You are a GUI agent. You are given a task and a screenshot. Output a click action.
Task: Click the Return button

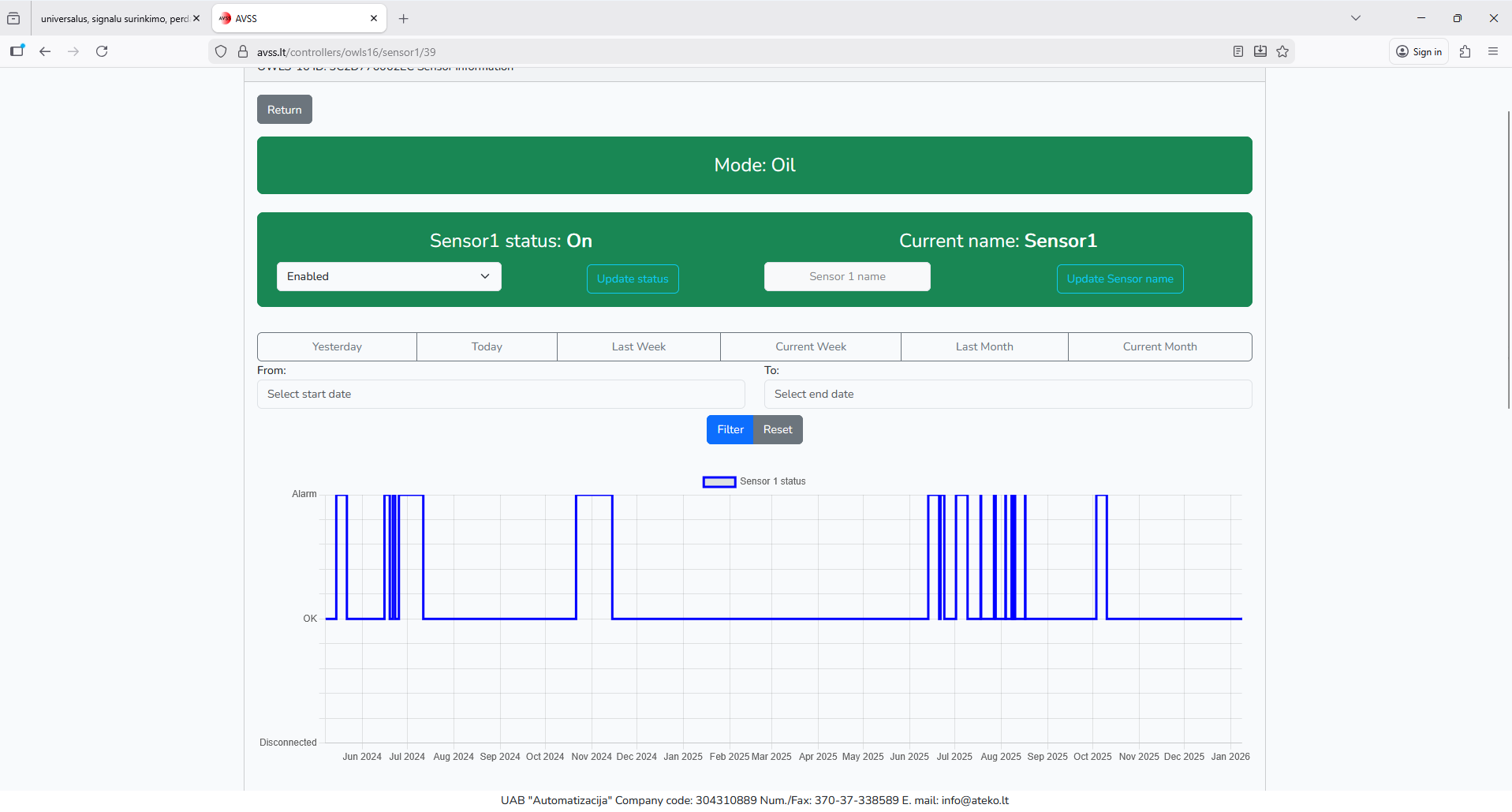284,110
